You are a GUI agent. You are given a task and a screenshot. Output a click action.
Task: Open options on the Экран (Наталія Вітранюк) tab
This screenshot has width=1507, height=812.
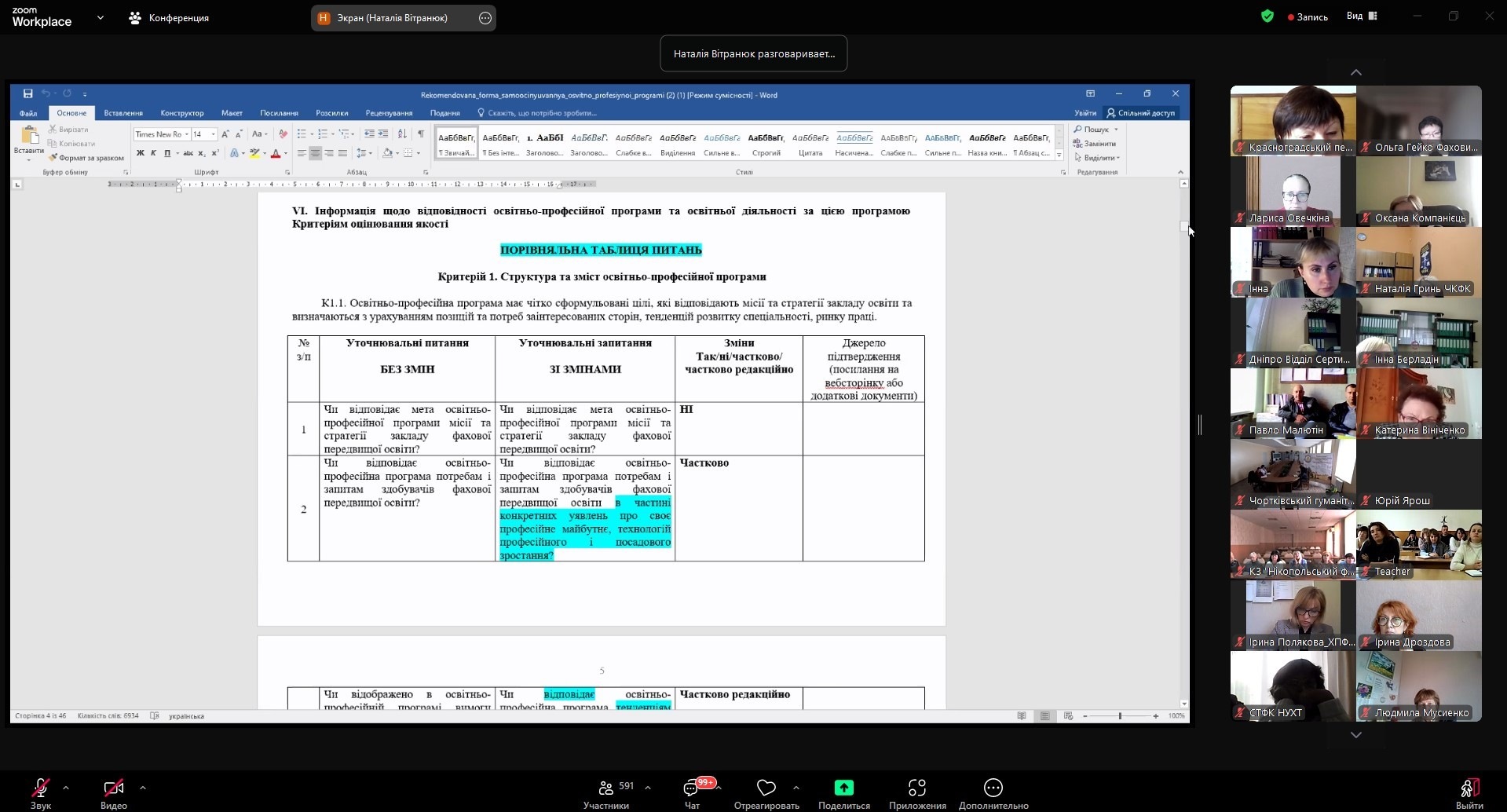pos(485,18)
